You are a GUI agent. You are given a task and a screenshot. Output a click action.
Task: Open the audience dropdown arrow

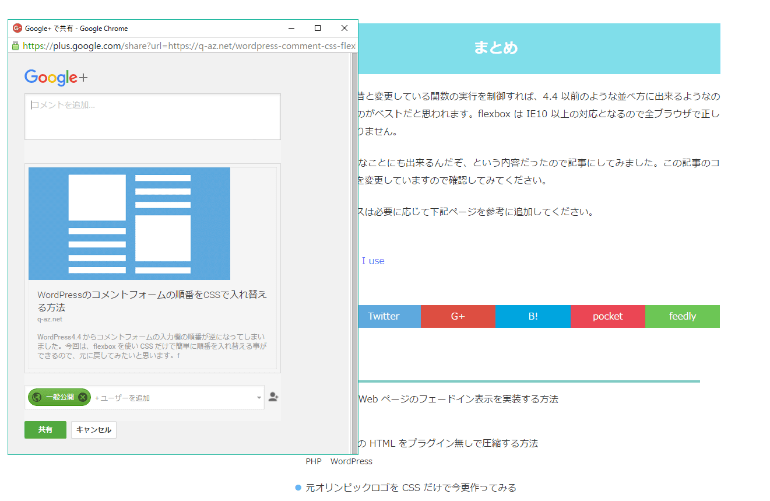(x=259, y=398)
